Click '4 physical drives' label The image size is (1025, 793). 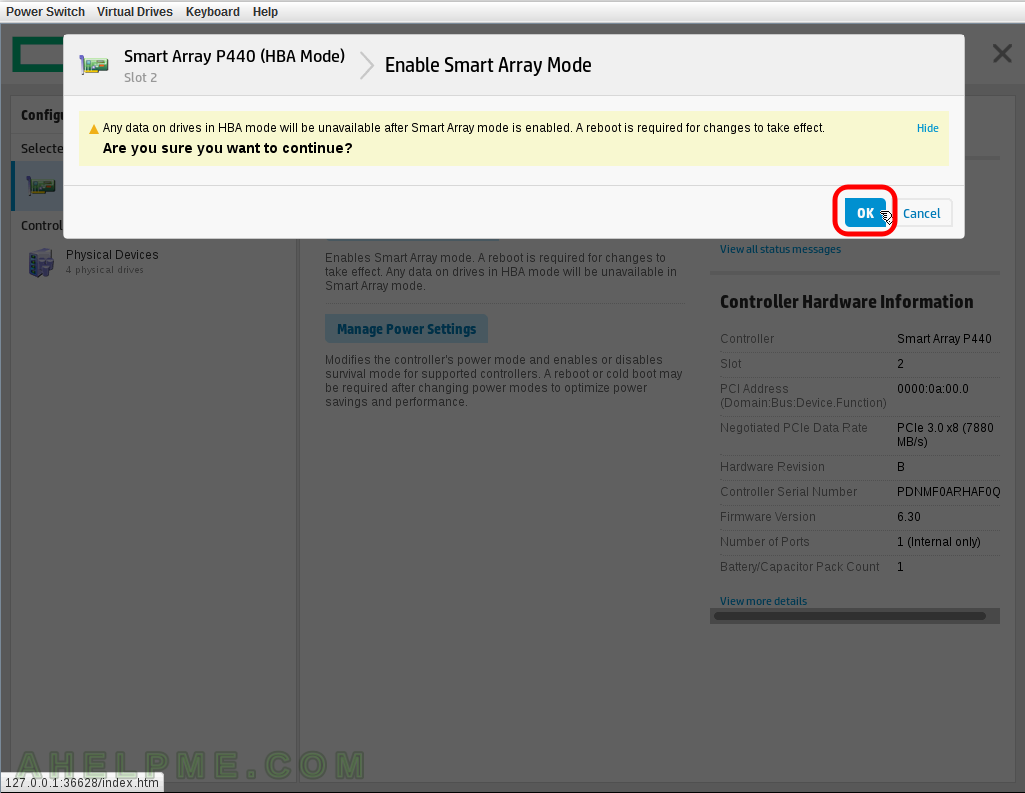[105, 269]
